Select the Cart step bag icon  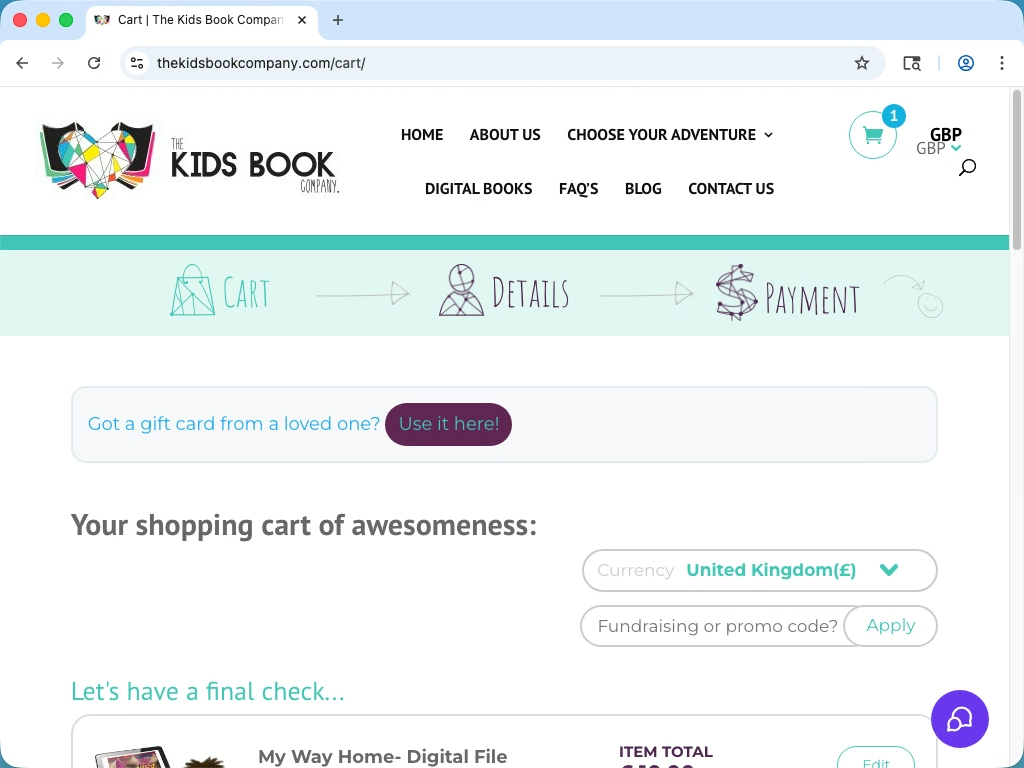(190, 291)
